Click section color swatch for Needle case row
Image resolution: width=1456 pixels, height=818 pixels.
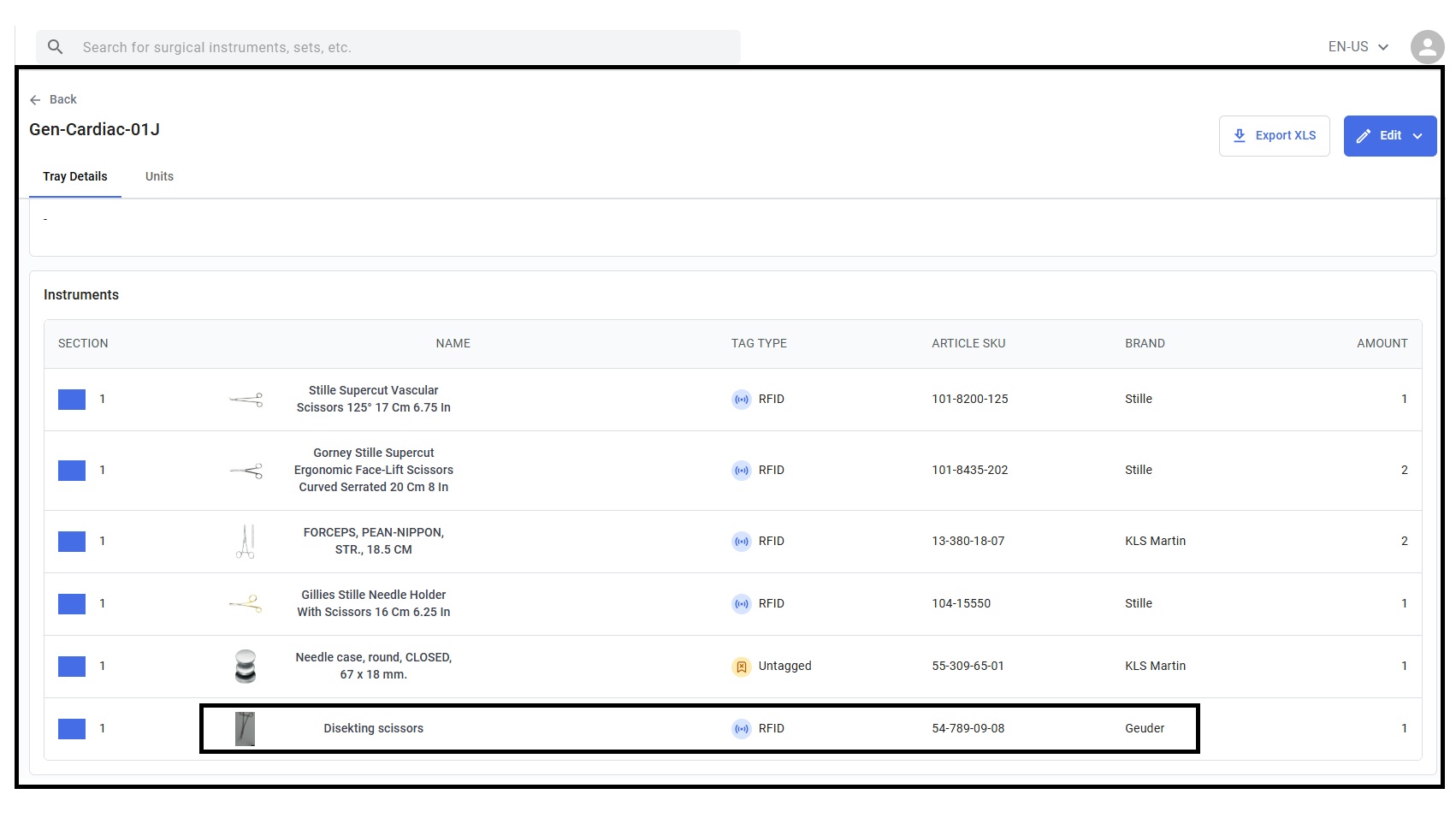[72, 667]
